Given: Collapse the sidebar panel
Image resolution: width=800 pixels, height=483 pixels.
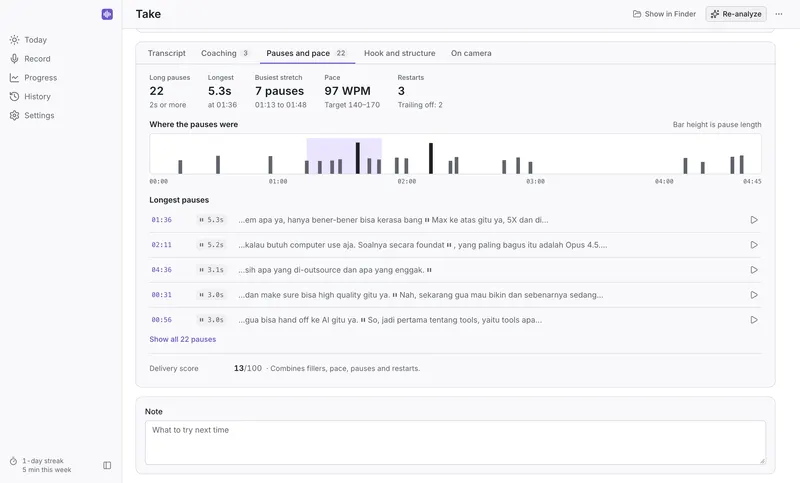Looking at the screenshot, I should [x=107, y=465].
